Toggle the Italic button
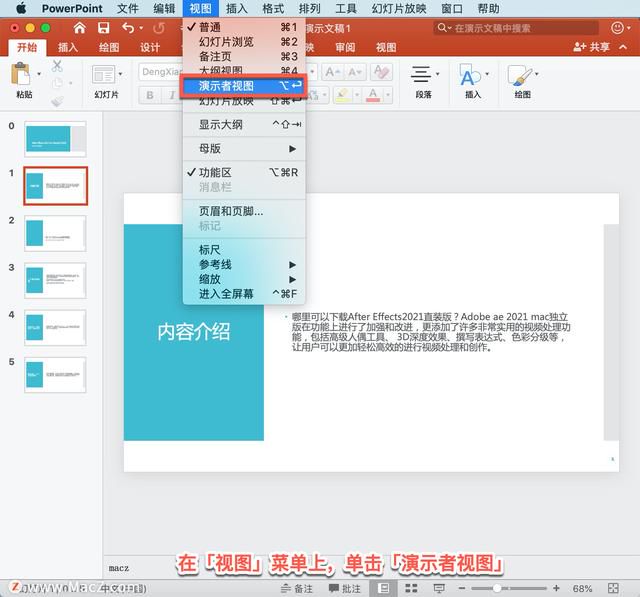 pos(171,95)
